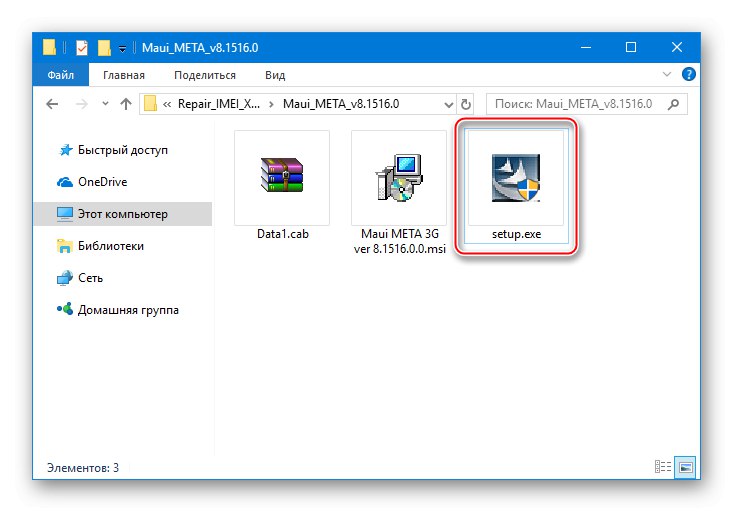733x512 pixels.
Task: Maximize the Explorer window
Action: [x=631, y=47]
